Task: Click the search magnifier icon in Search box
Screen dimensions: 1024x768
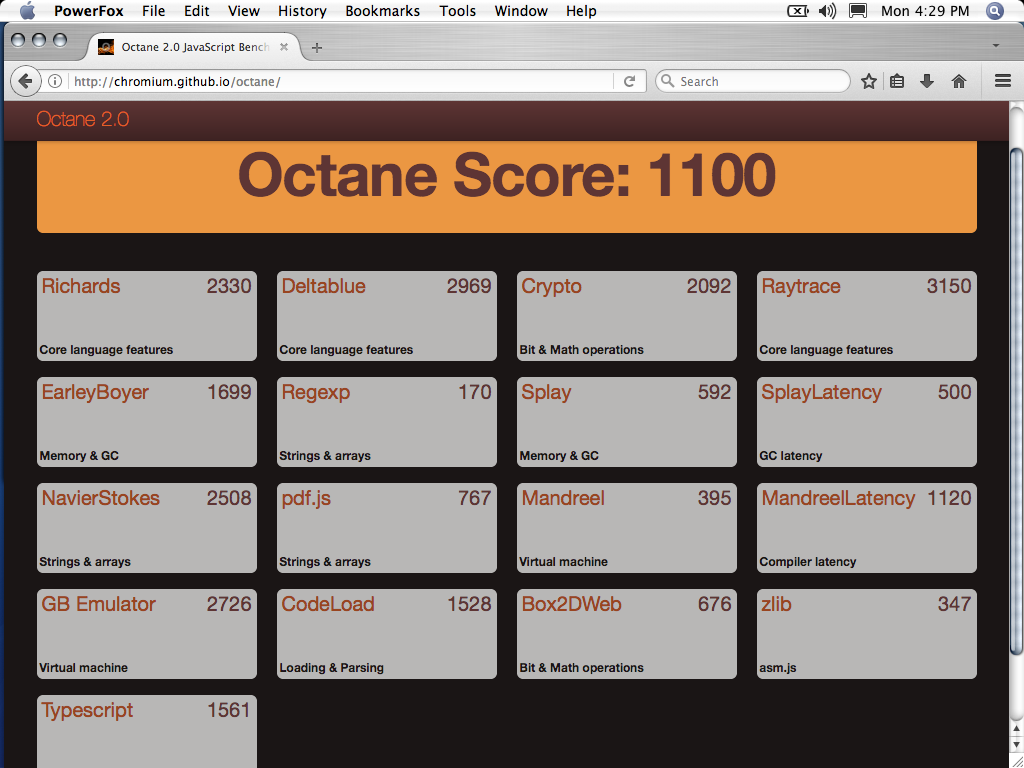Action: [667, 81]
